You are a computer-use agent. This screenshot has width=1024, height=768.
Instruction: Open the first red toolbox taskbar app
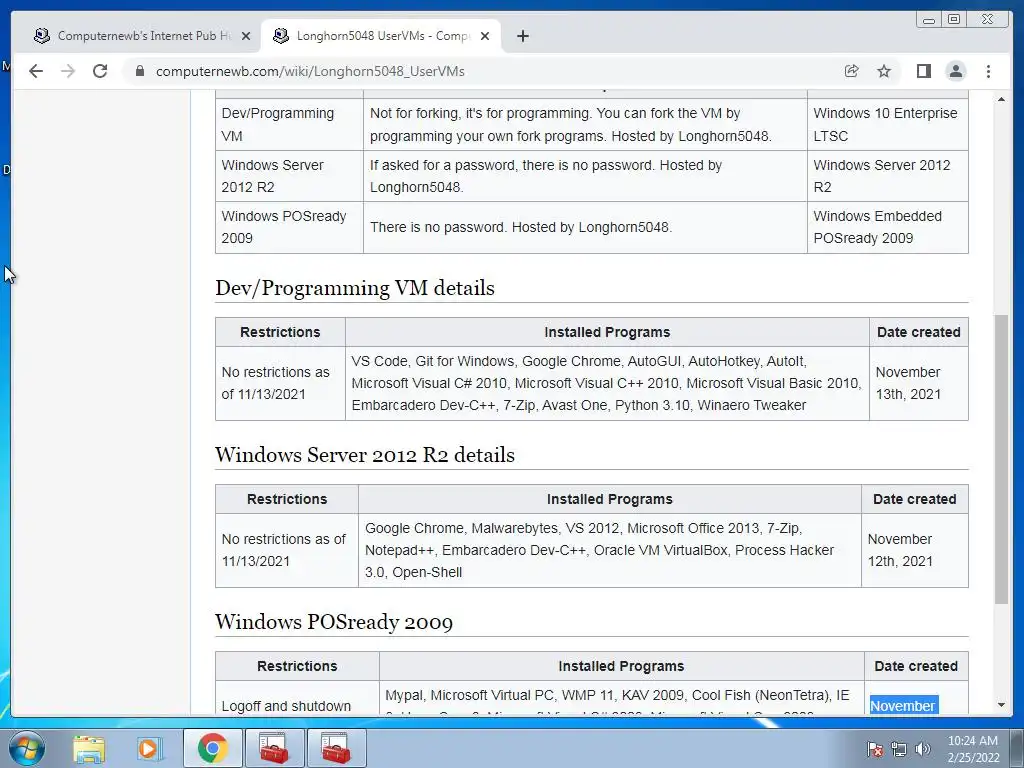click(x=274, y=748)
